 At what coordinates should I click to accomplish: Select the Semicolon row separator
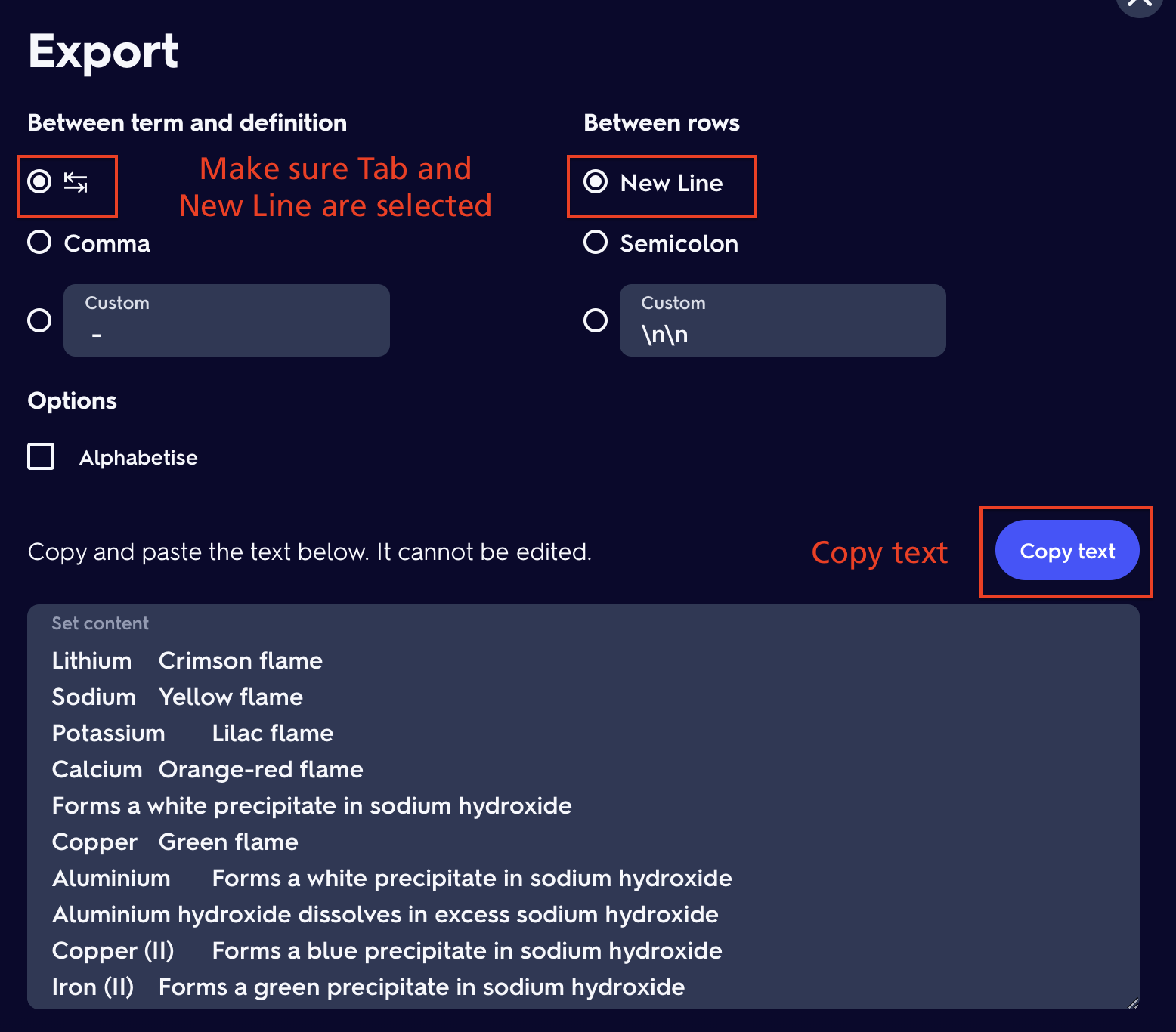(x=596, y=243)
